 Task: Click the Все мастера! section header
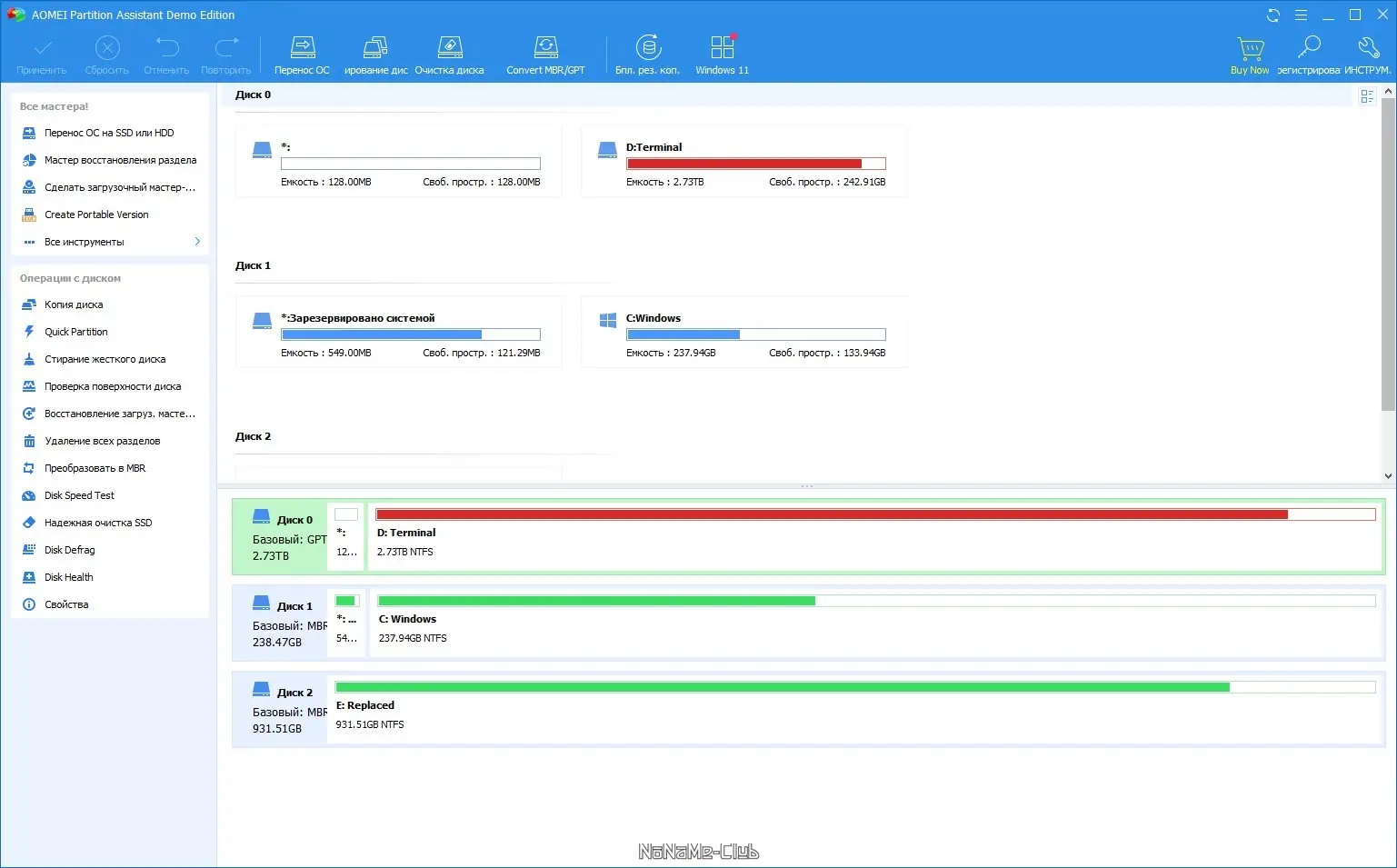pyautogui.click(x=55, y=106)
